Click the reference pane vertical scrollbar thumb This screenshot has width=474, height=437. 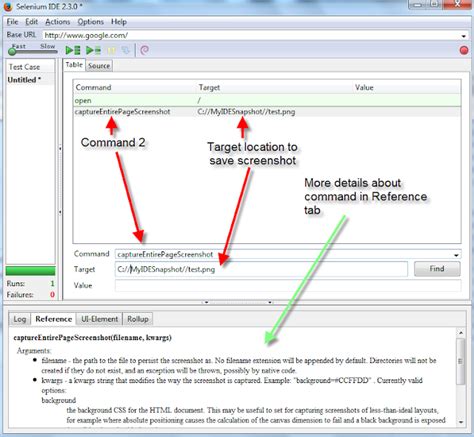tap(461, 361)
